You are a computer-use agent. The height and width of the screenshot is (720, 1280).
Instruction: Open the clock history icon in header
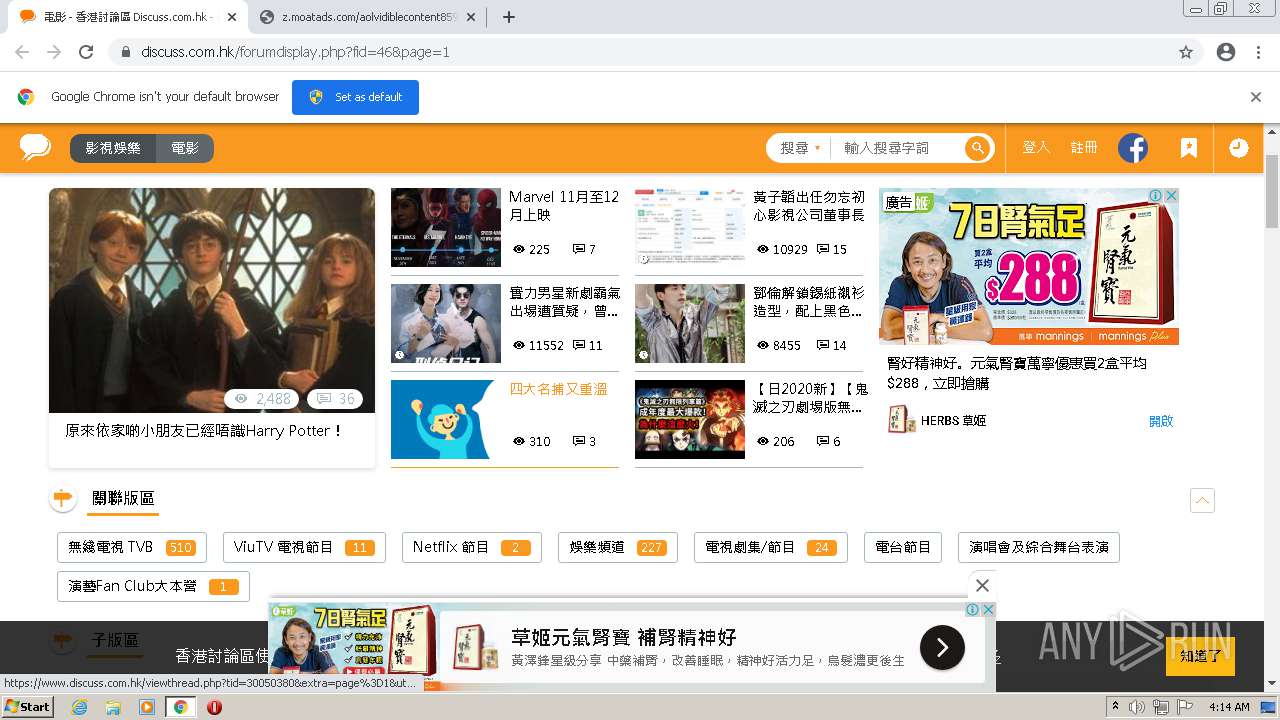click(1238, 148)
